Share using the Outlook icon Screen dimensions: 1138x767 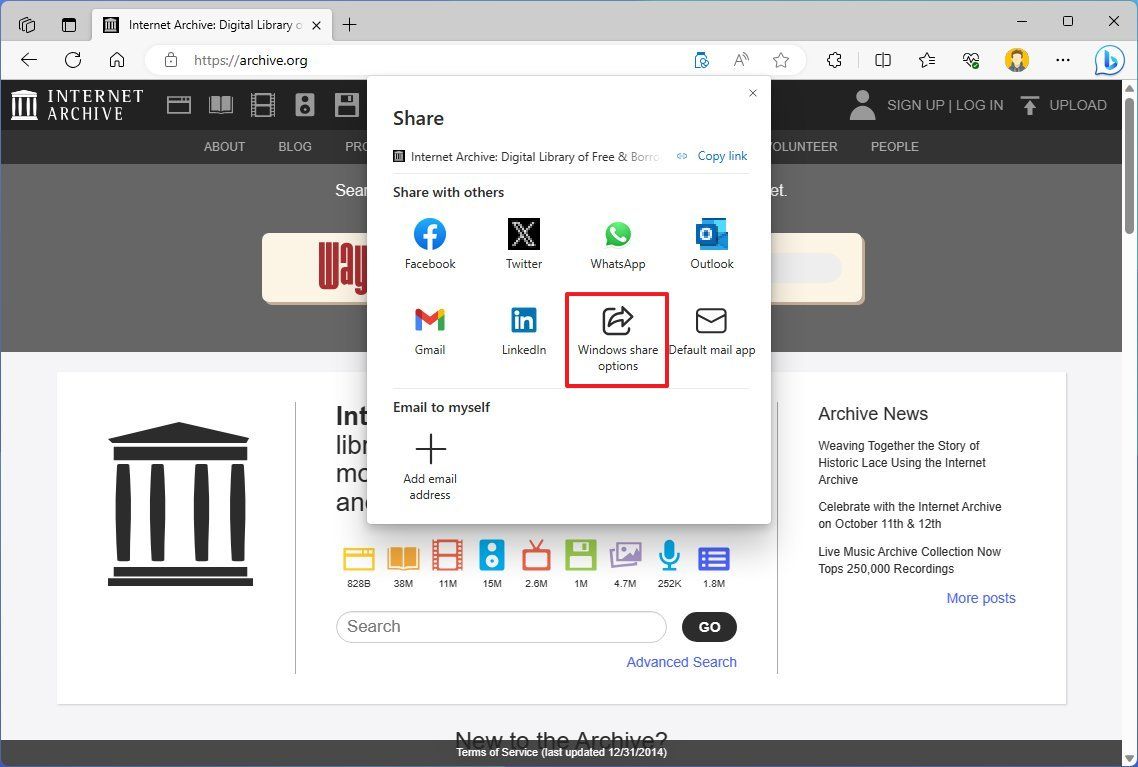pyautogui.click(x=711, y=234)
